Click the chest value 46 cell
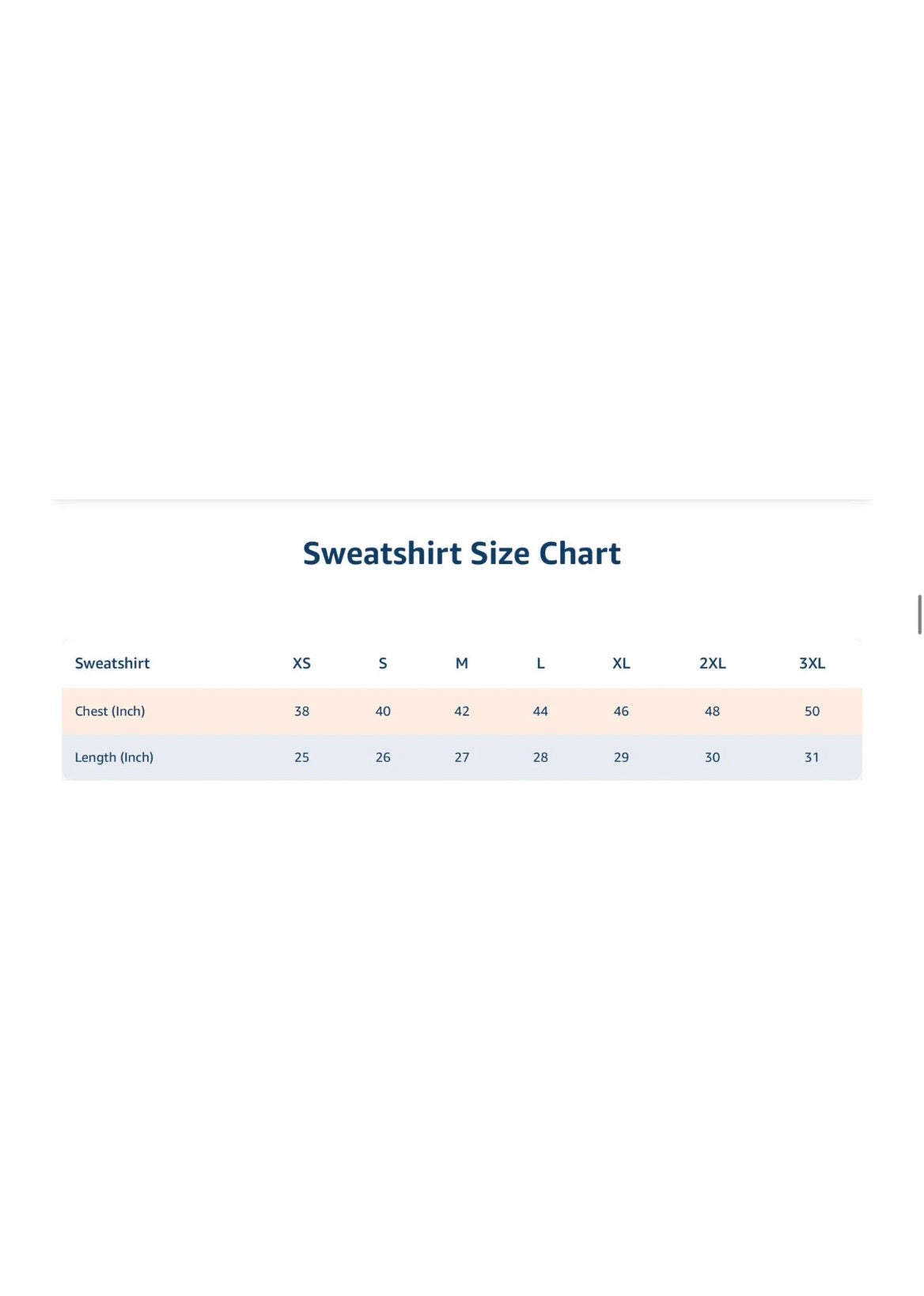 (x=621, y=711)
